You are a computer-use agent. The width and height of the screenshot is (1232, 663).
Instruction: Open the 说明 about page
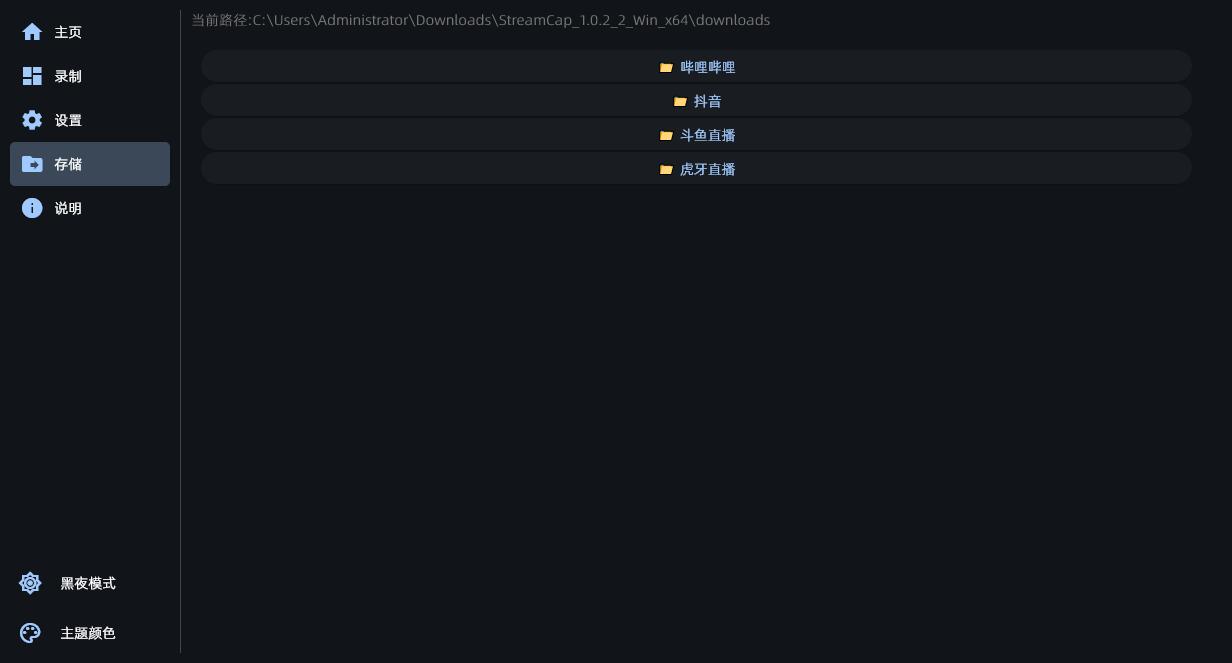coord(68,208)
